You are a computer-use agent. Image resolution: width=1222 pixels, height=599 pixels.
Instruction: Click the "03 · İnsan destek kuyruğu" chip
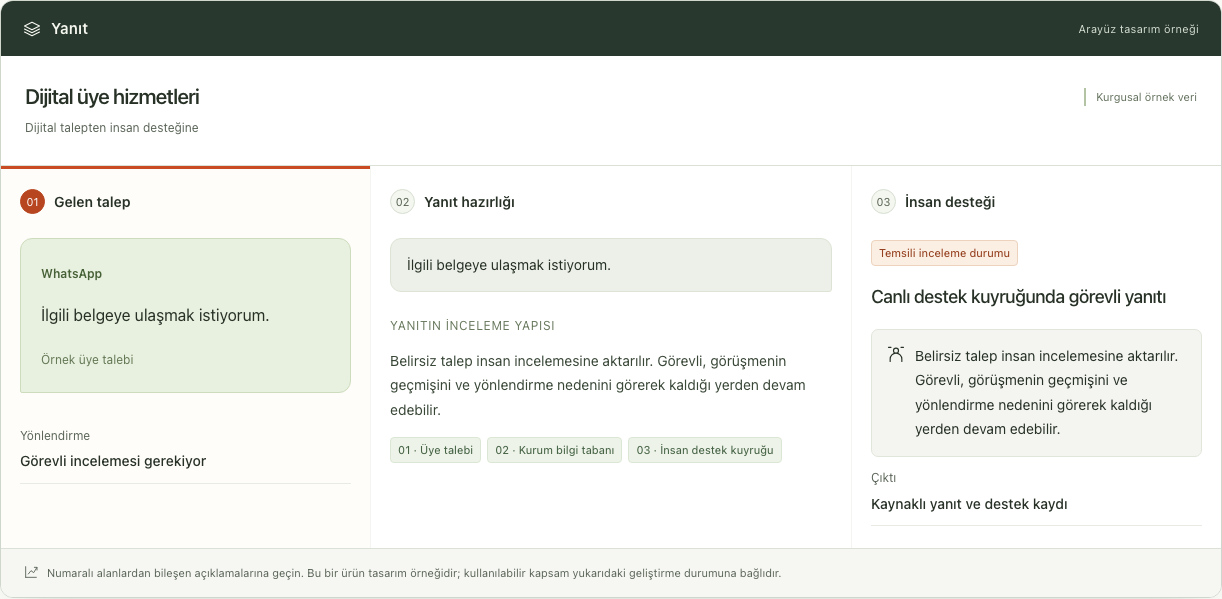(x=705, y=450)
